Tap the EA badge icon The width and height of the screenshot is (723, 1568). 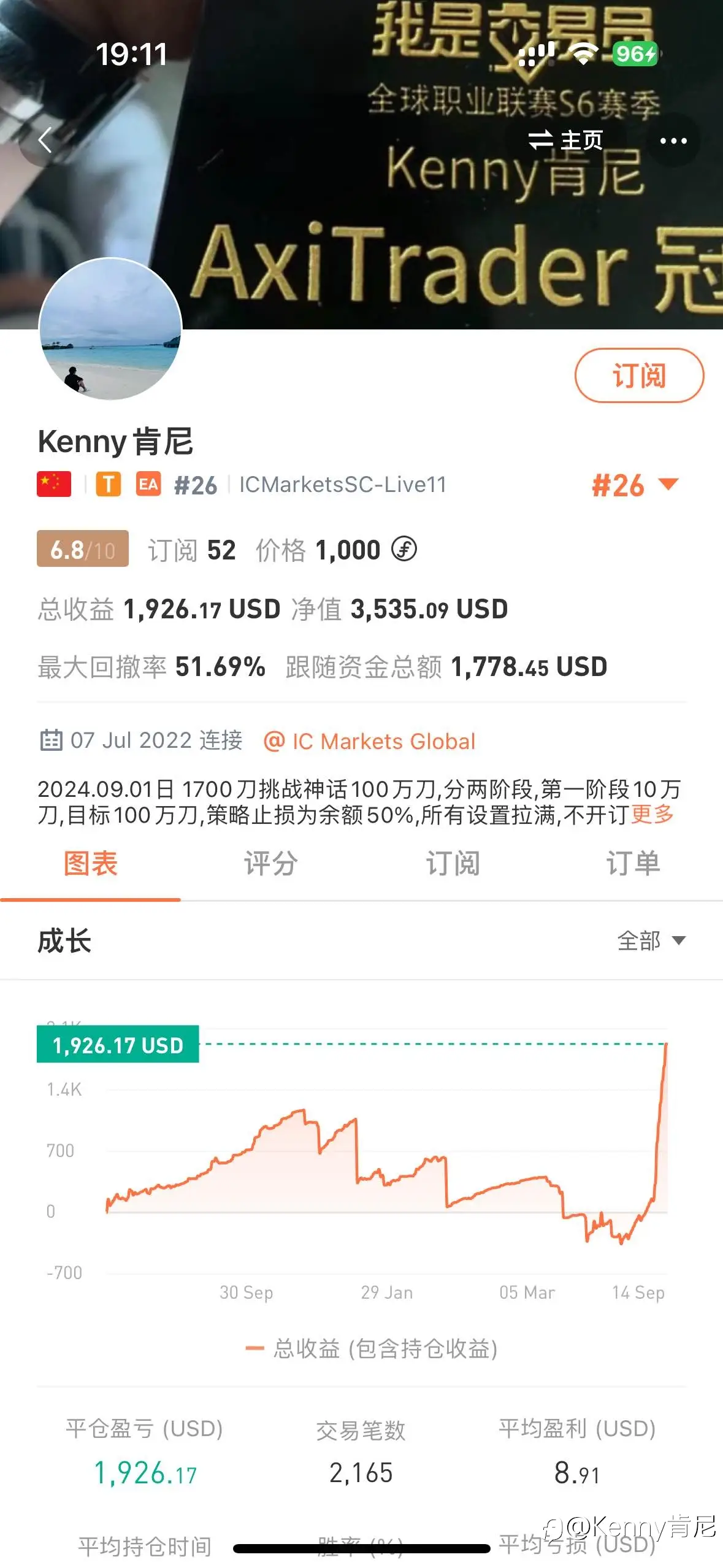pos(148,484)
